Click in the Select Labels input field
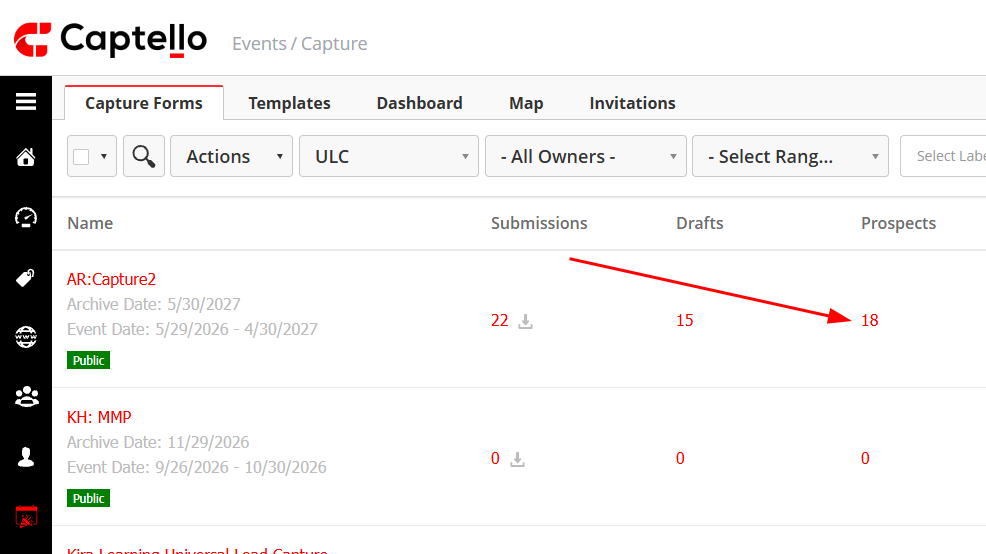The width and height of the screenshot is (986, 554). (943, 156)
